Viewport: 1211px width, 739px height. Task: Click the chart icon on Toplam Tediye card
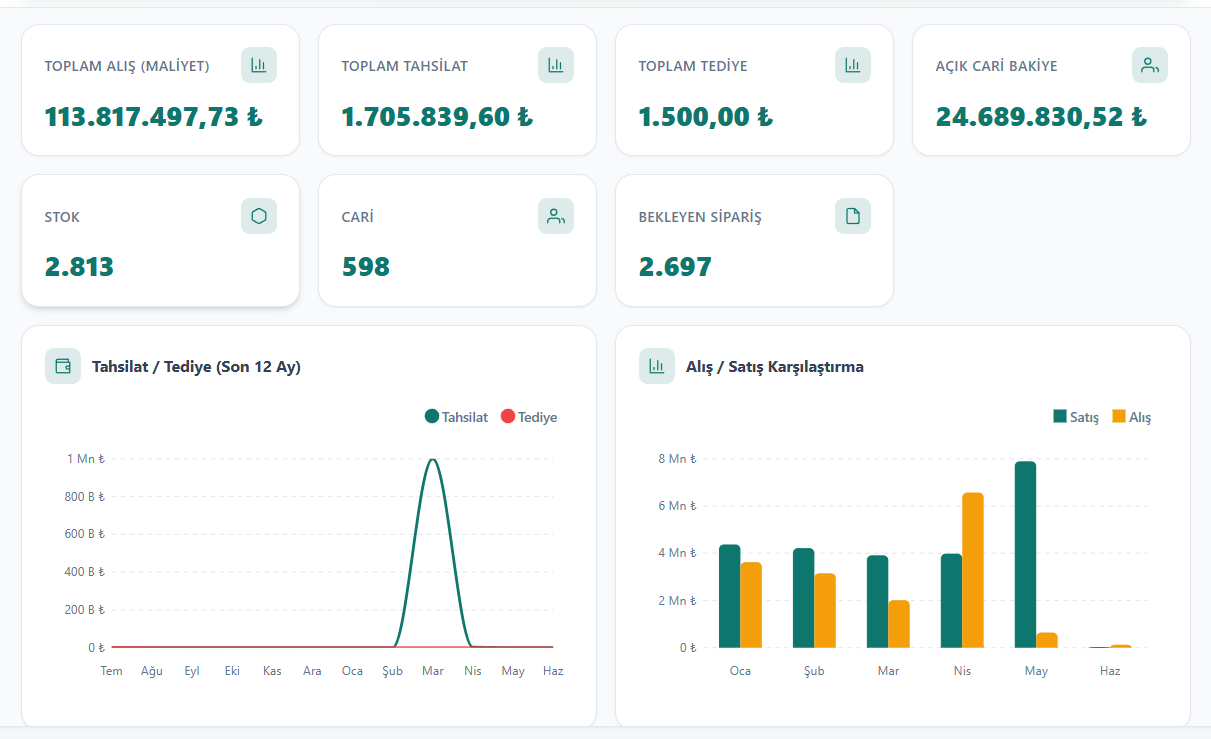(853, 65)
